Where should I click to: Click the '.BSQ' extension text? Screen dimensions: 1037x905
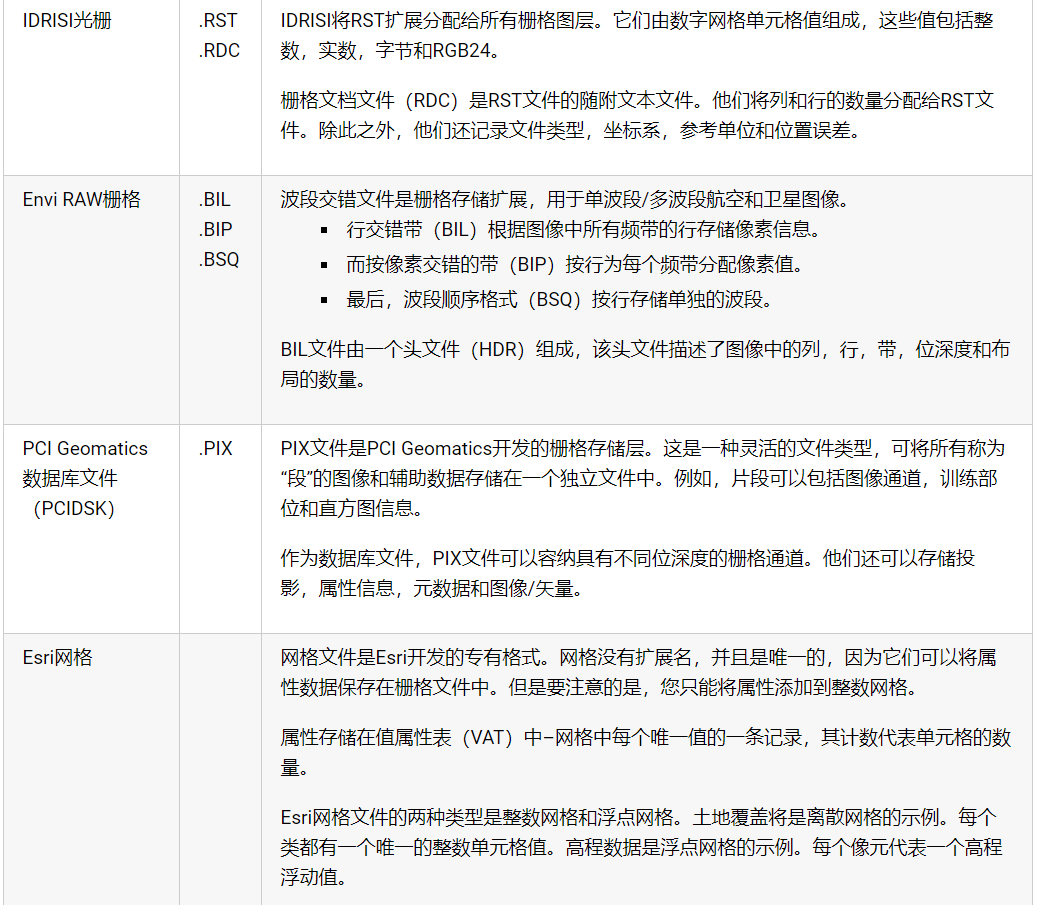pos(218,259)
